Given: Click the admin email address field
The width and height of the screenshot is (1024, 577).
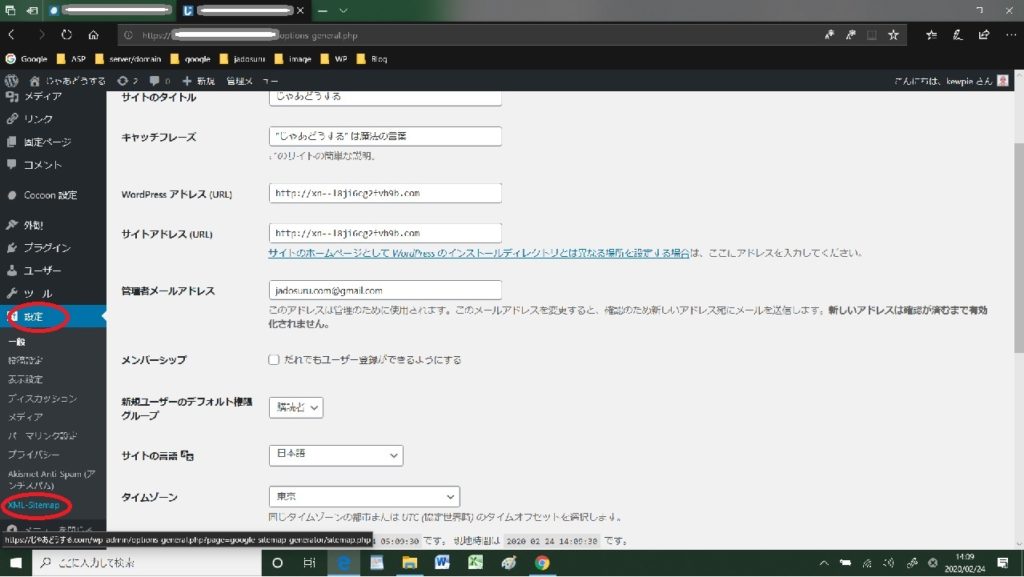Looking at the screenshot, I should click(385, 290).
